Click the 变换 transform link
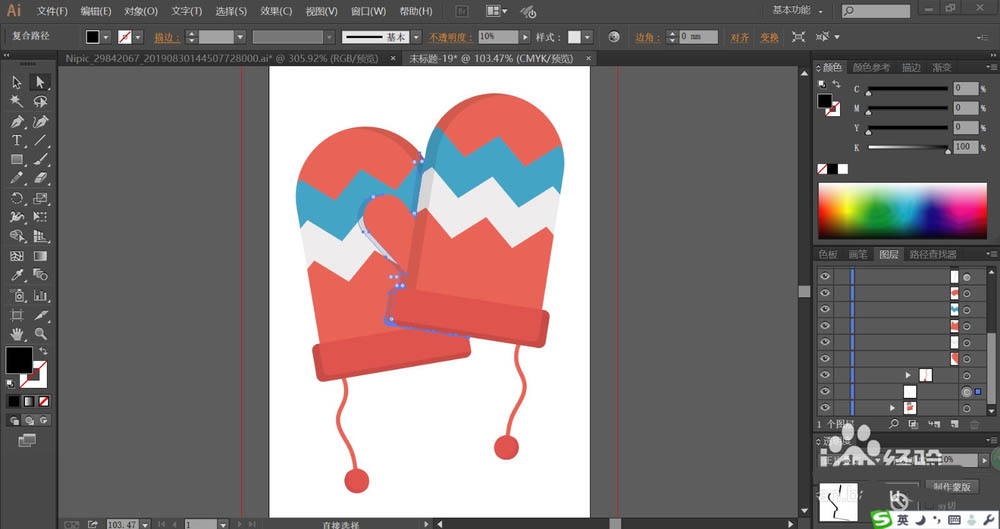The image size is (1000, 529). [769, 38]
